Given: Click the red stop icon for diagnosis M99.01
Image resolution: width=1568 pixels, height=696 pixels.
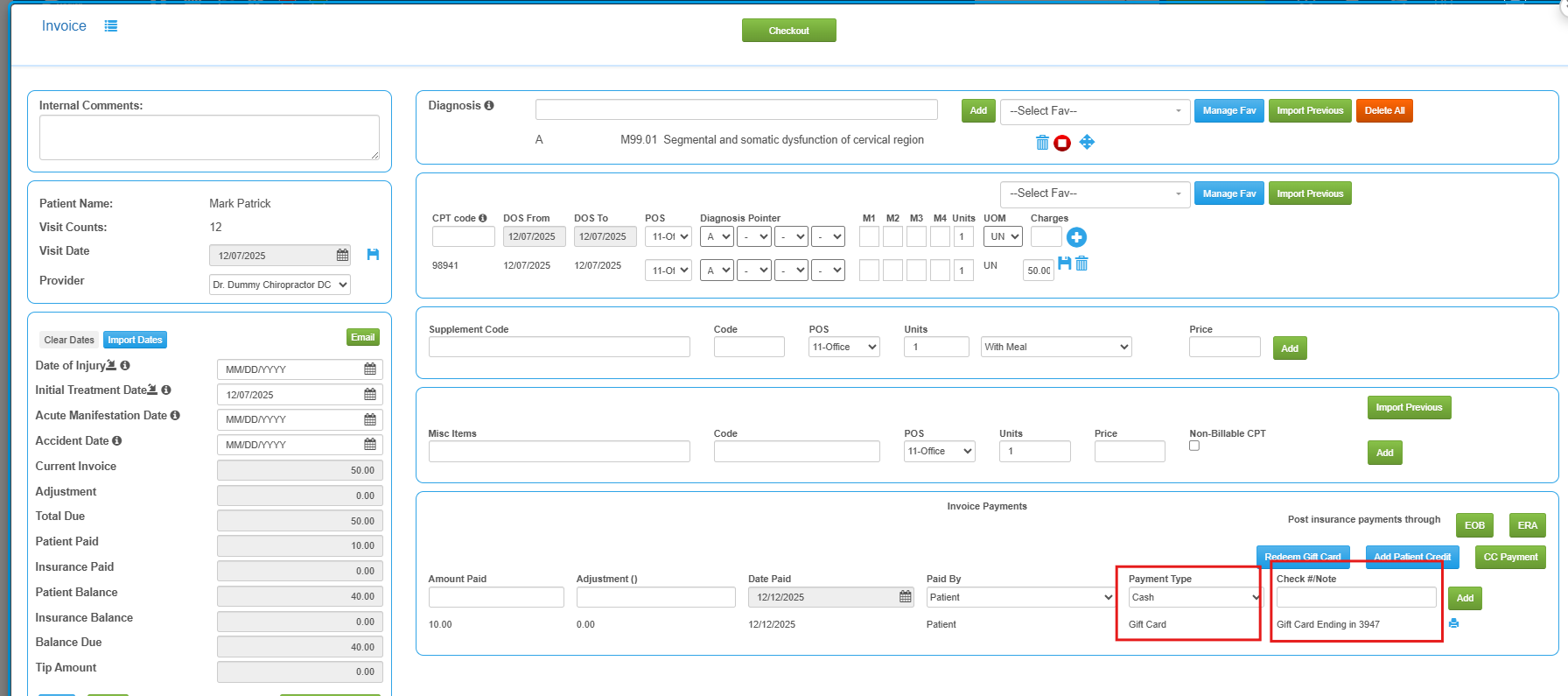Looking at the screenshot, I should [1062, 143].
